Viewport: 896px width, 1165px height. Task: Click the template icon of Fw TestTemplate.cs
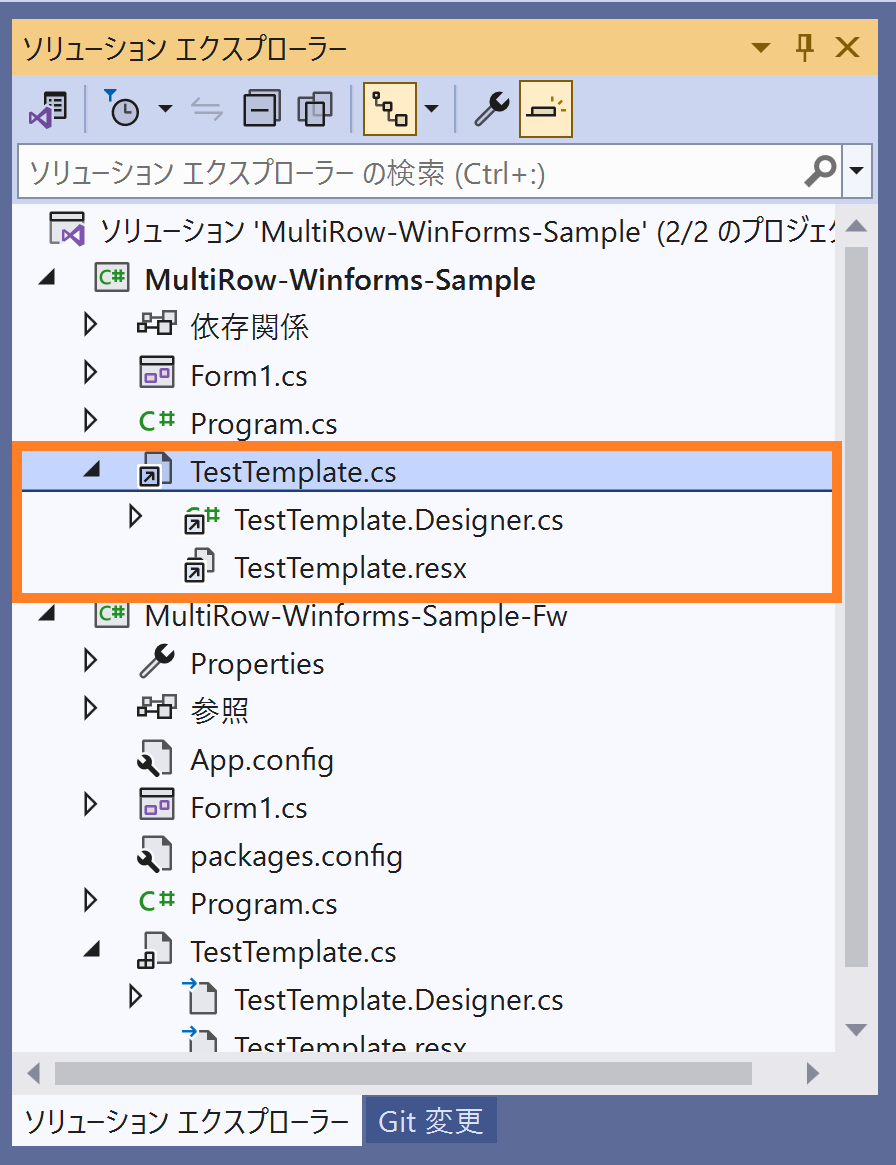(155, 950)
